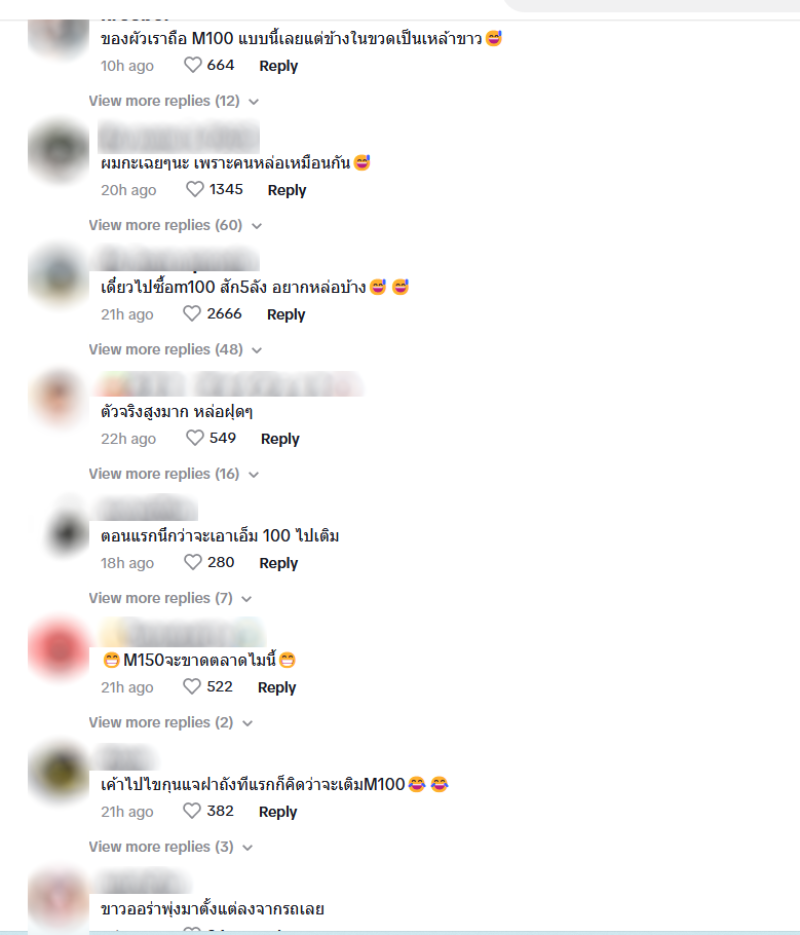Expand View more replies (7)
The image size is (800, 935).
pyautogui.click(x=170, y=598)
